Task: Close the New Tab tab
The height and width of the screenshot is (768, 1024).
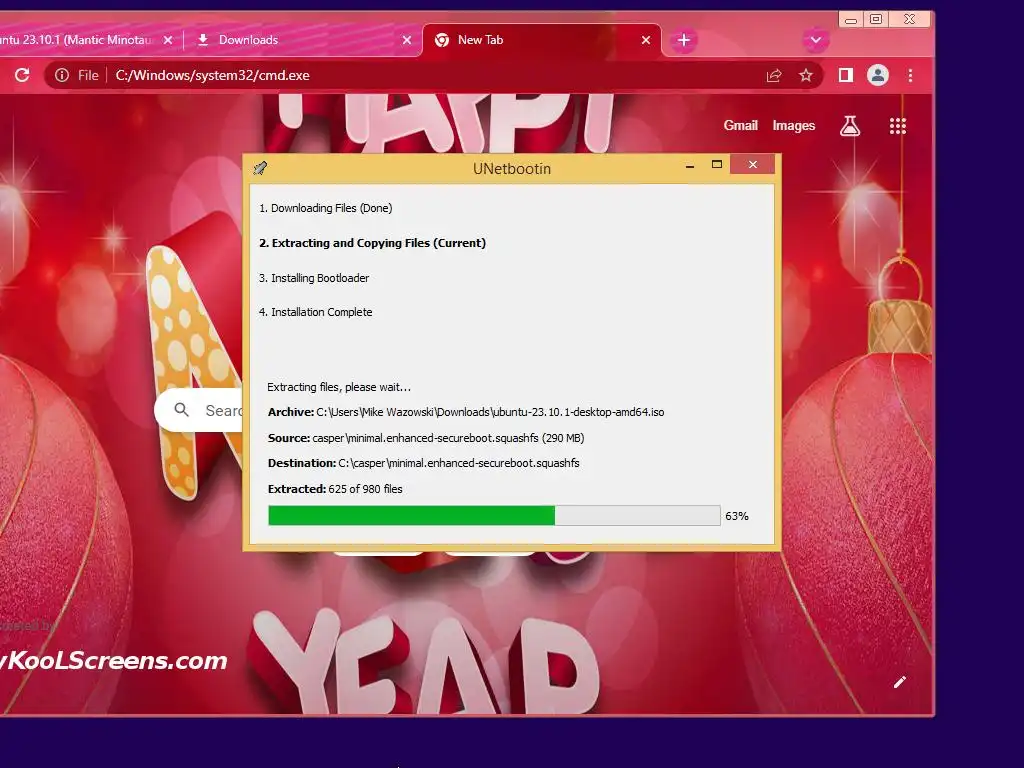Action: (x=646, y=40)
